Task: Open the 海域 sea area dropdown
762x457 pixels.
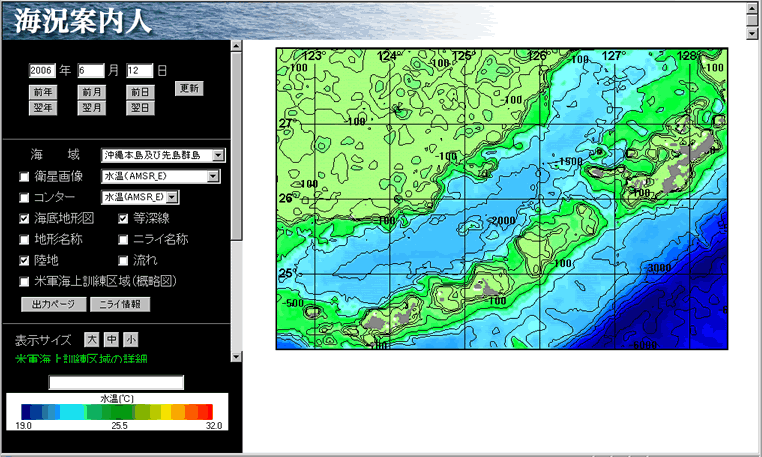Action: [x=163, y=155]
